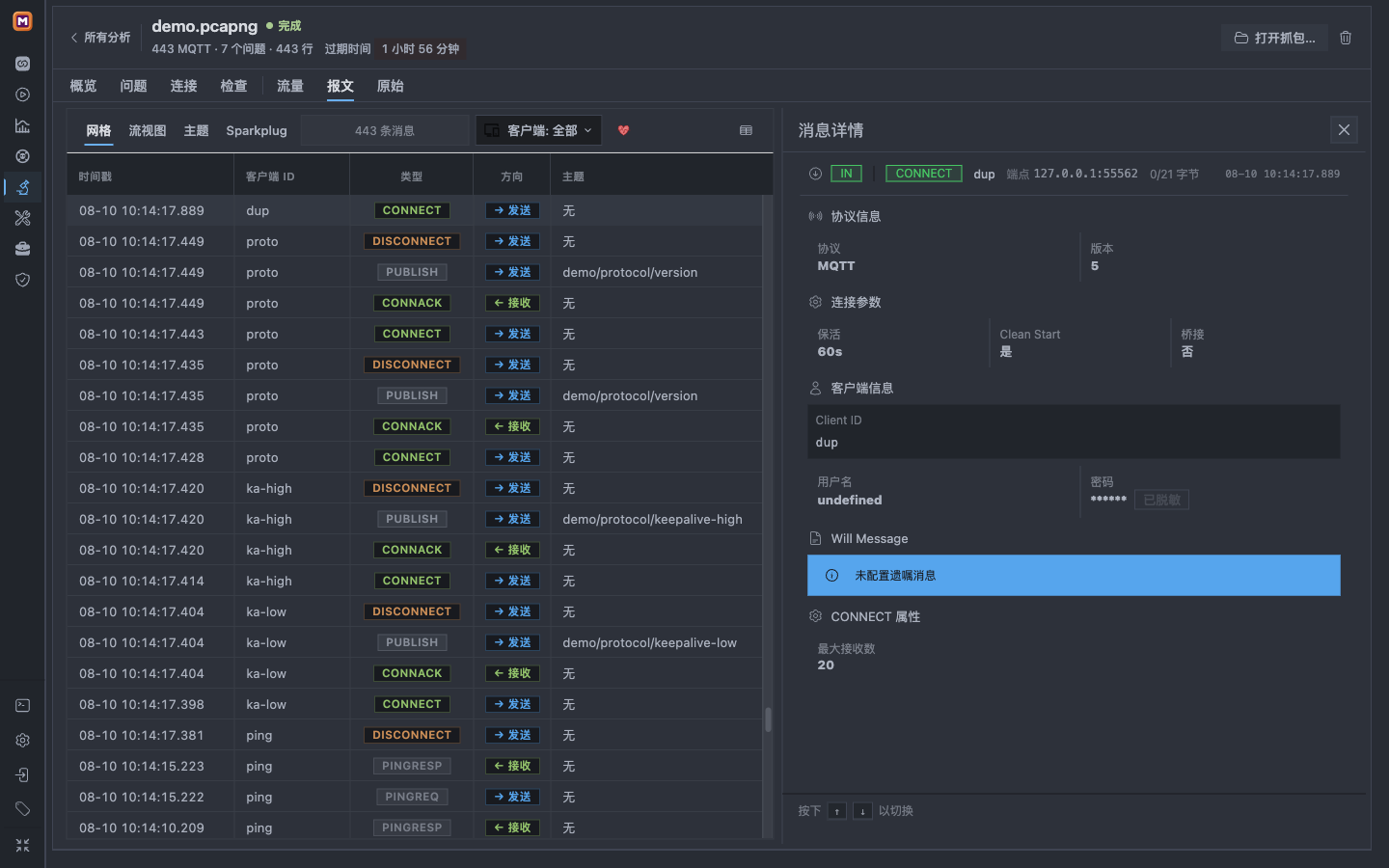Select the ka-low CONNECT row at 10:14:17.398

pos(414,704)
